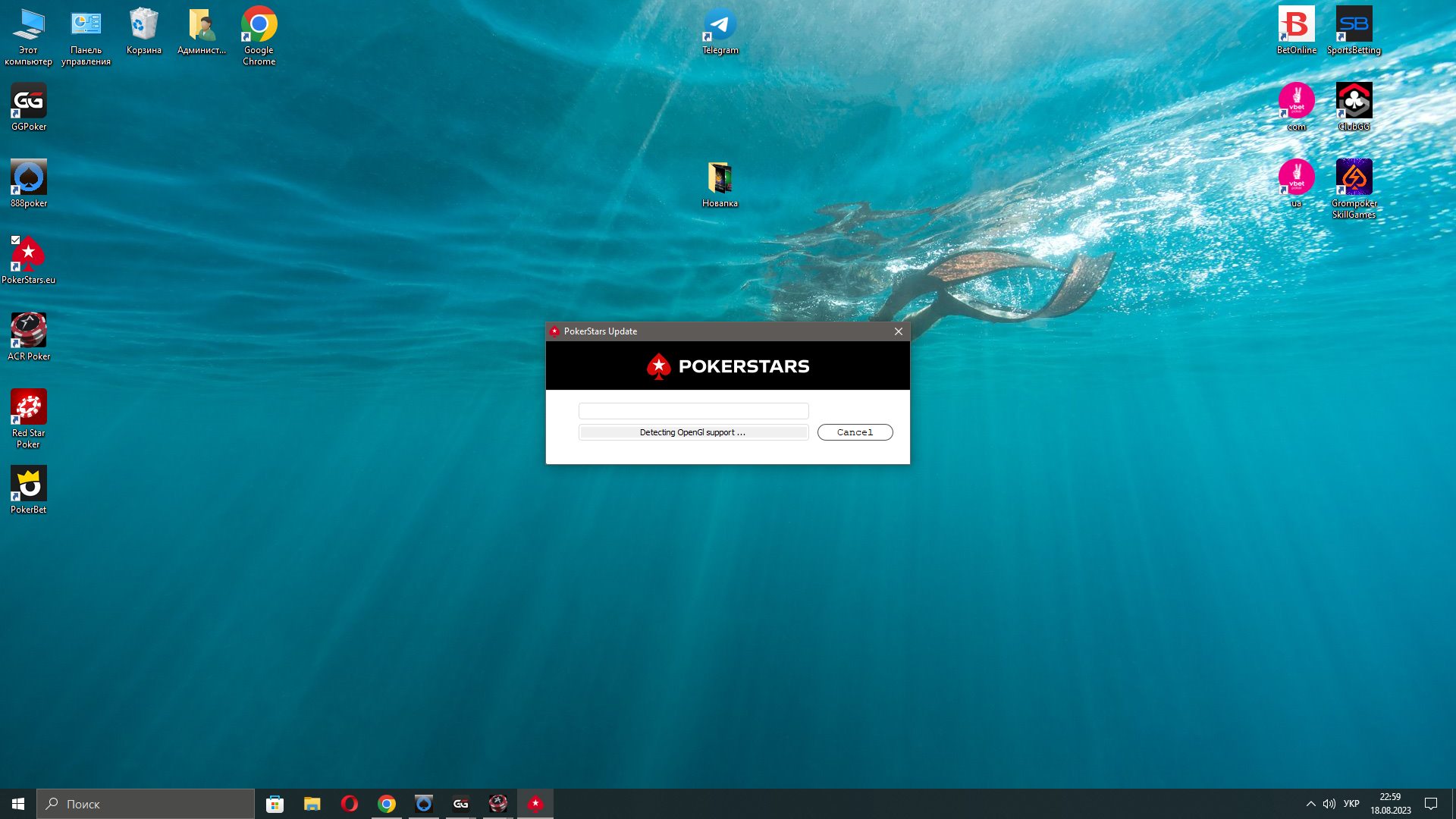Select the Панель управления desktop icon
The width and height of the screenshot is (1456, 819).
(x=86, y=36)
